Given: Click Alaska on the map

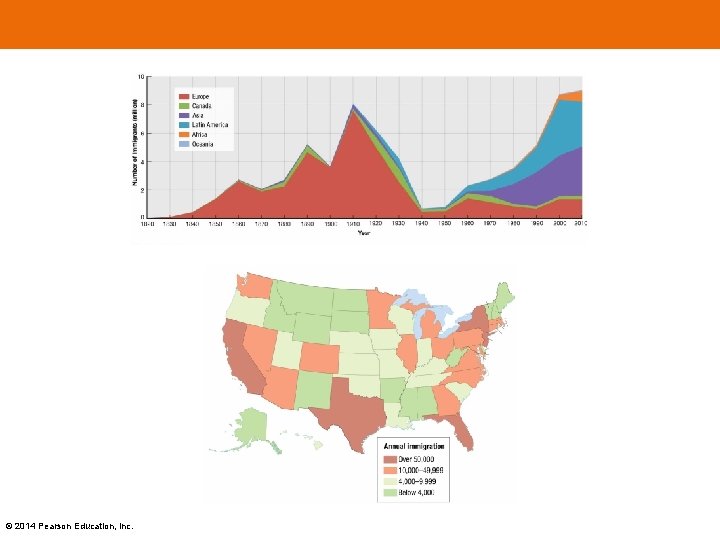Looking at the screenshot, I should [250, 427].
